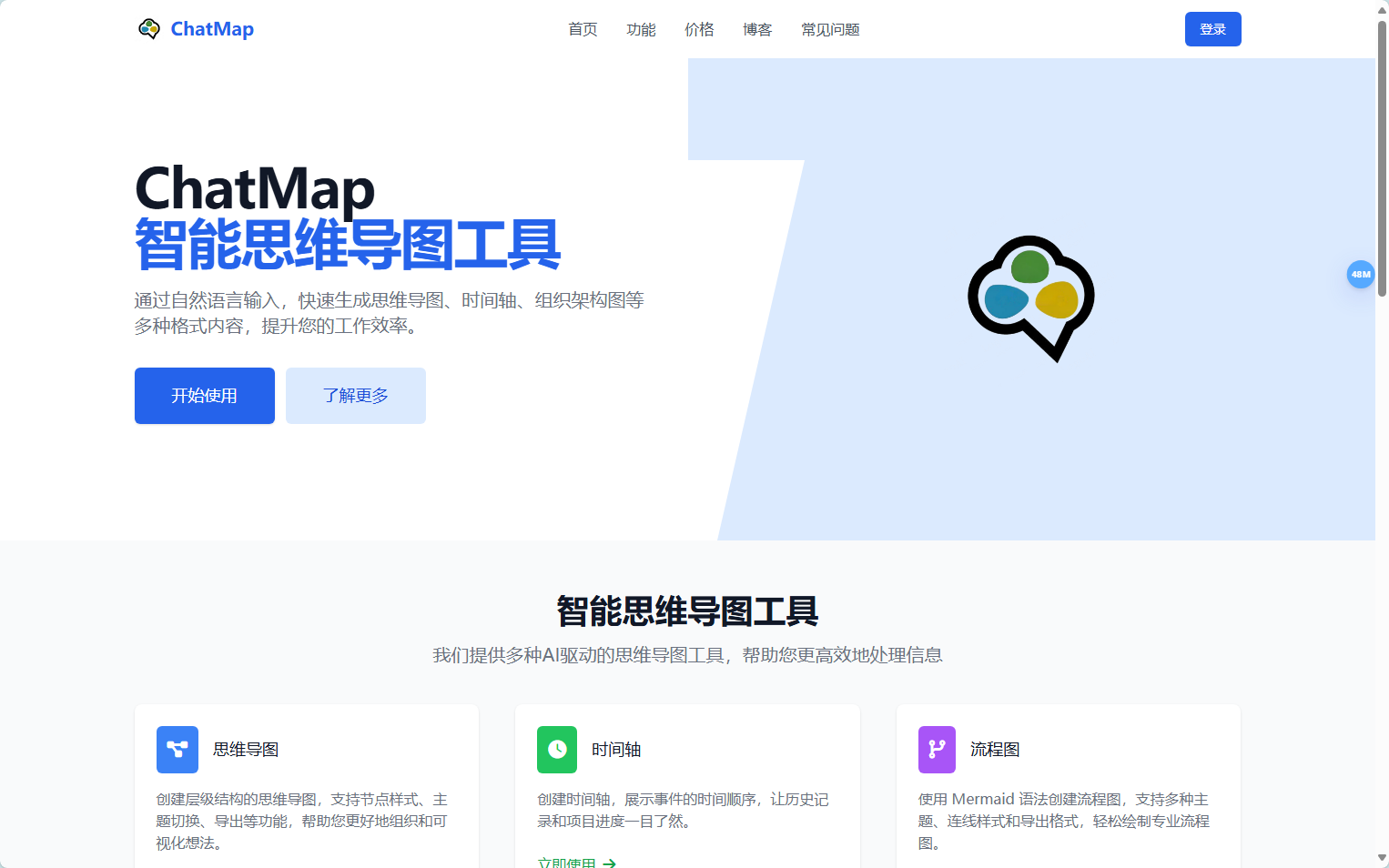Click the blue heading 智能思维导图工具 in hero
The width and height of the screenshot is (1389, 868).
click(x=348, y=245)
